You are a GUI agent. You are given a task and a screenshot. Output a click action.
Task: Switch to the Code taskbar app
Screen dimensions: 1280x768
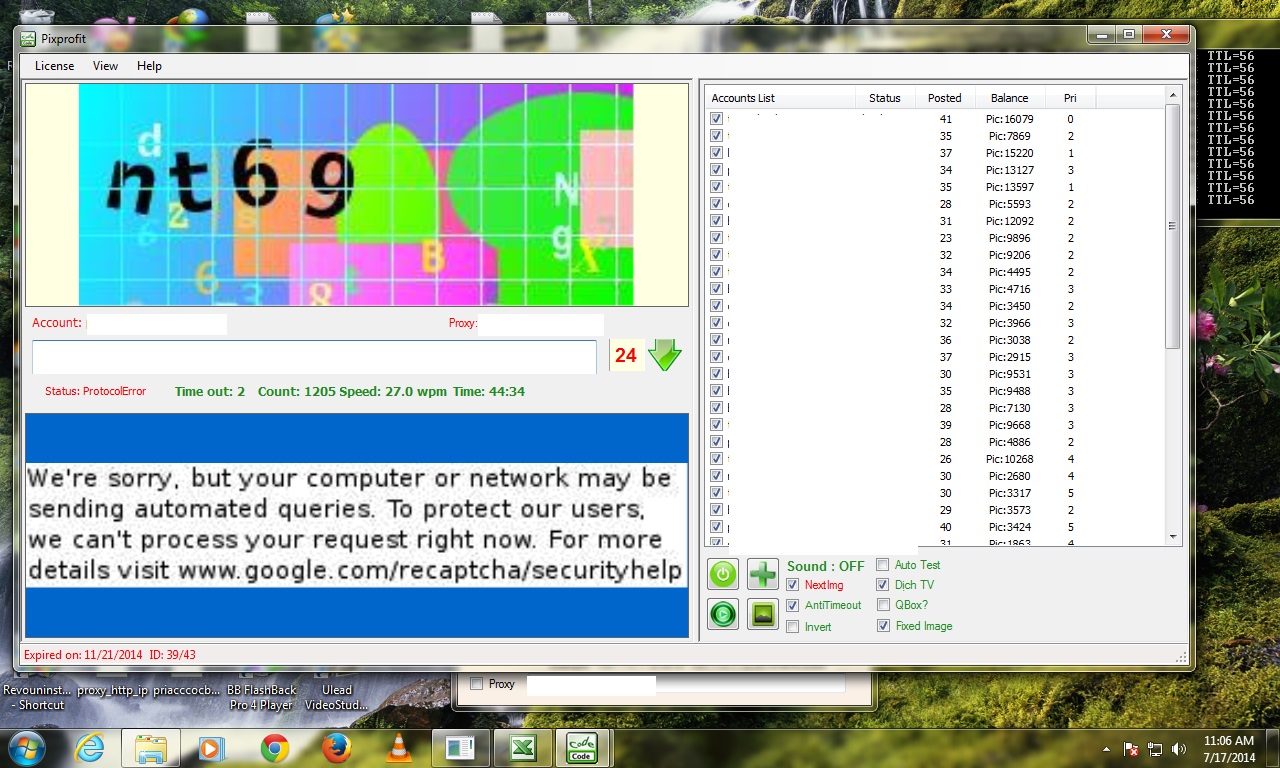582,748
